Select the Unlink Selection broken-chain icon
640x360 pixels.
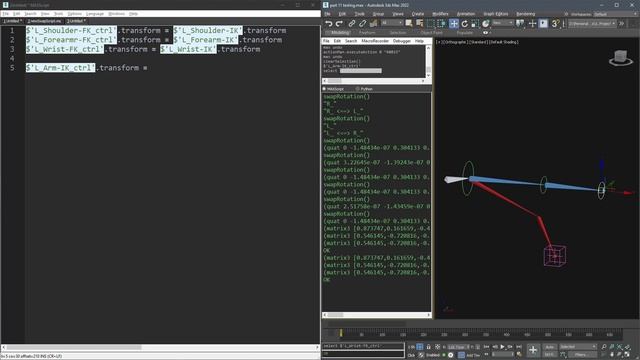coord(362,24)
